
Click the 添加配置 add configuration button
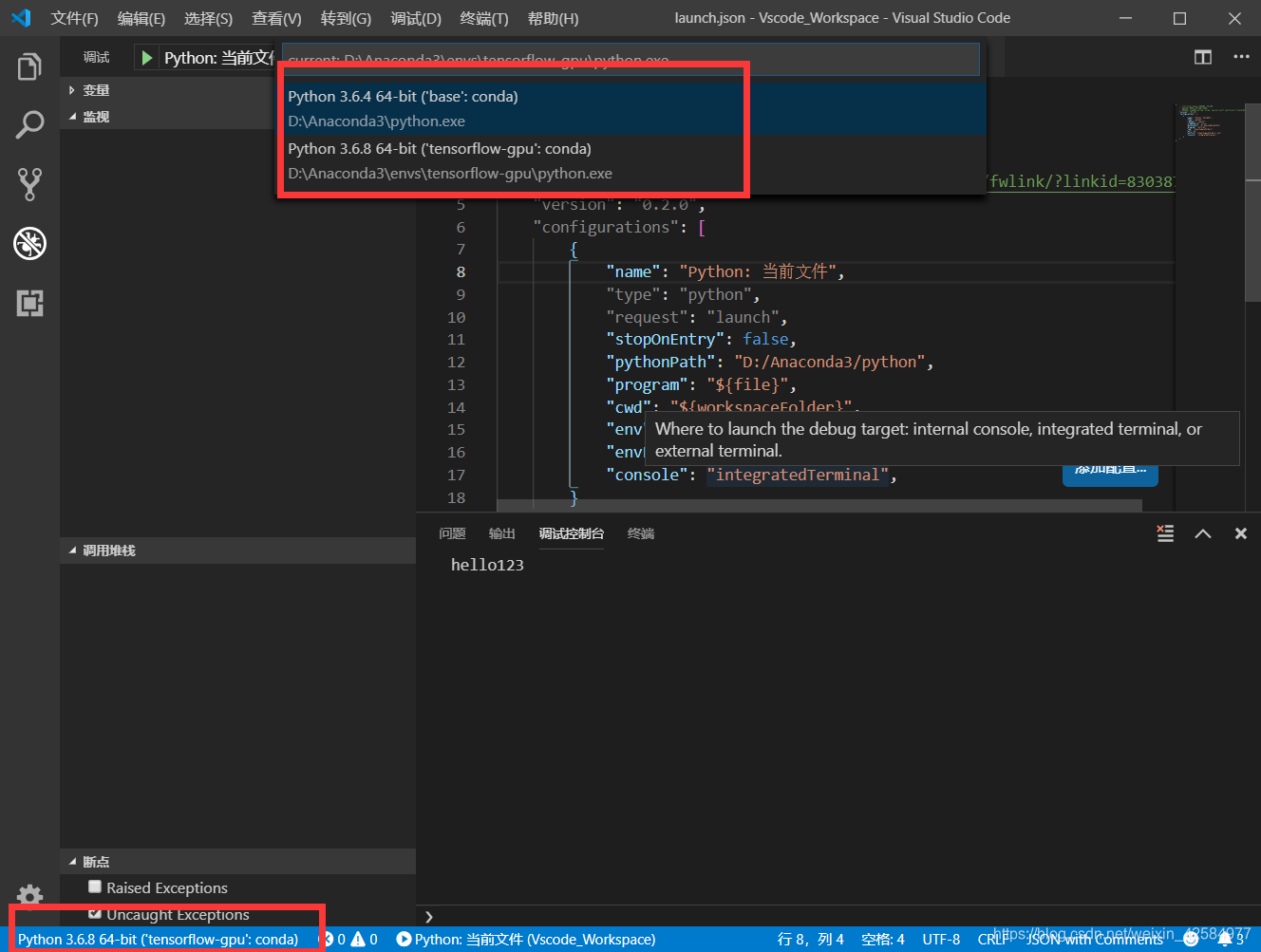1109,476
